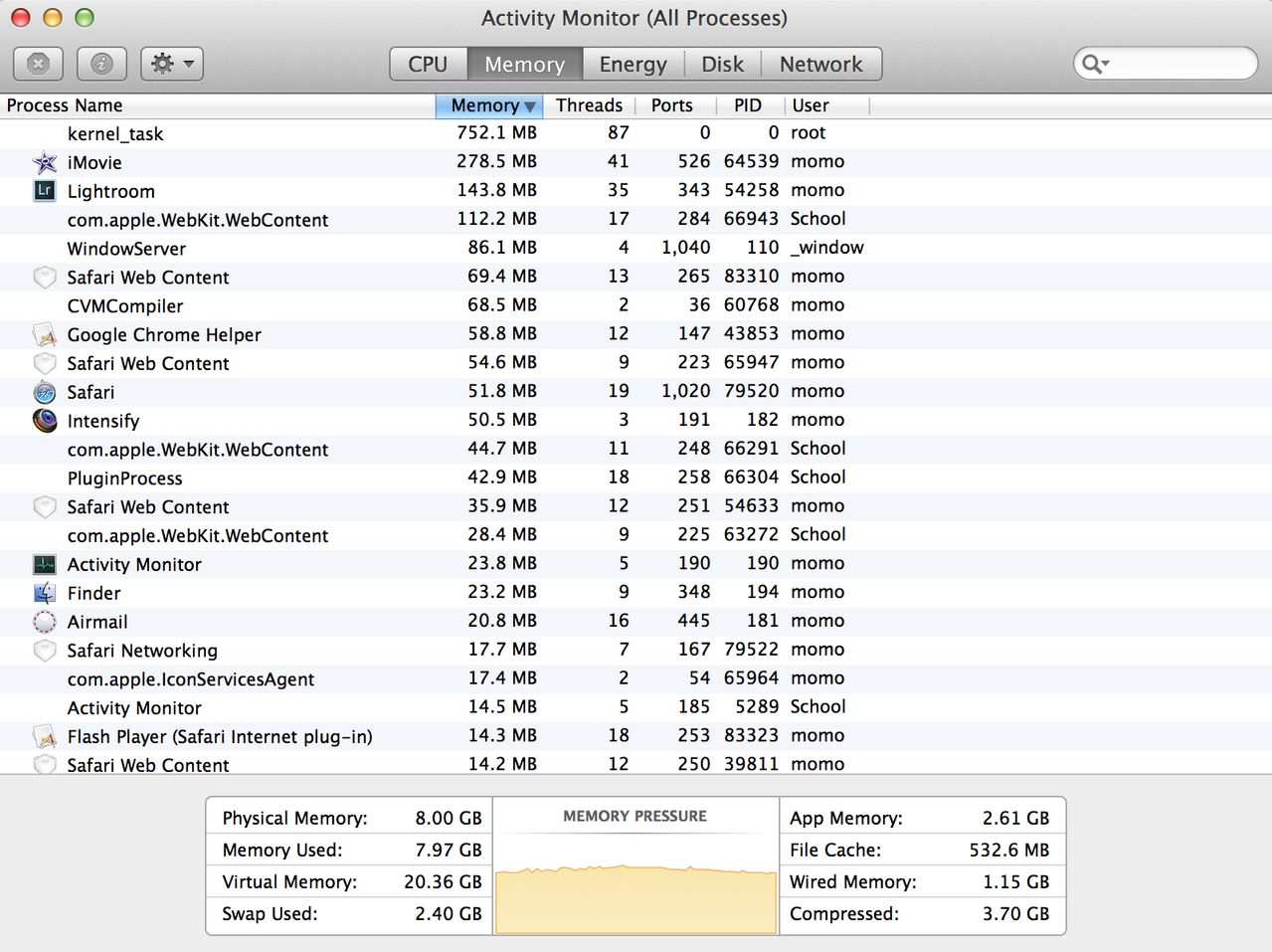Click WindowServer user _window

click(826, 248)
